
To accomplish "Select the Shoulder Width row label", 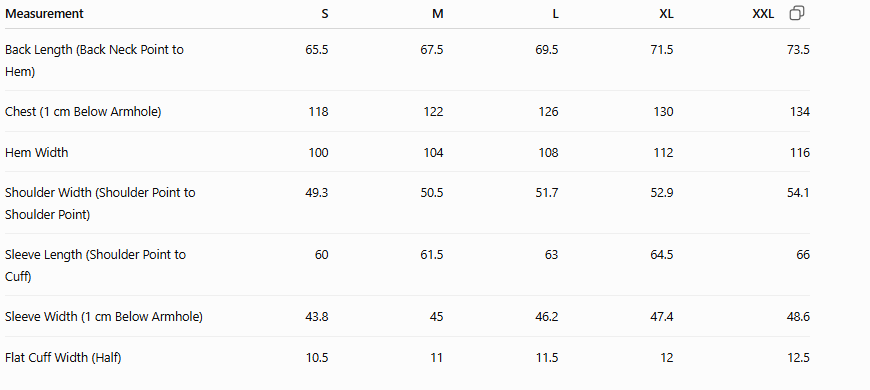I will (100, 204).
